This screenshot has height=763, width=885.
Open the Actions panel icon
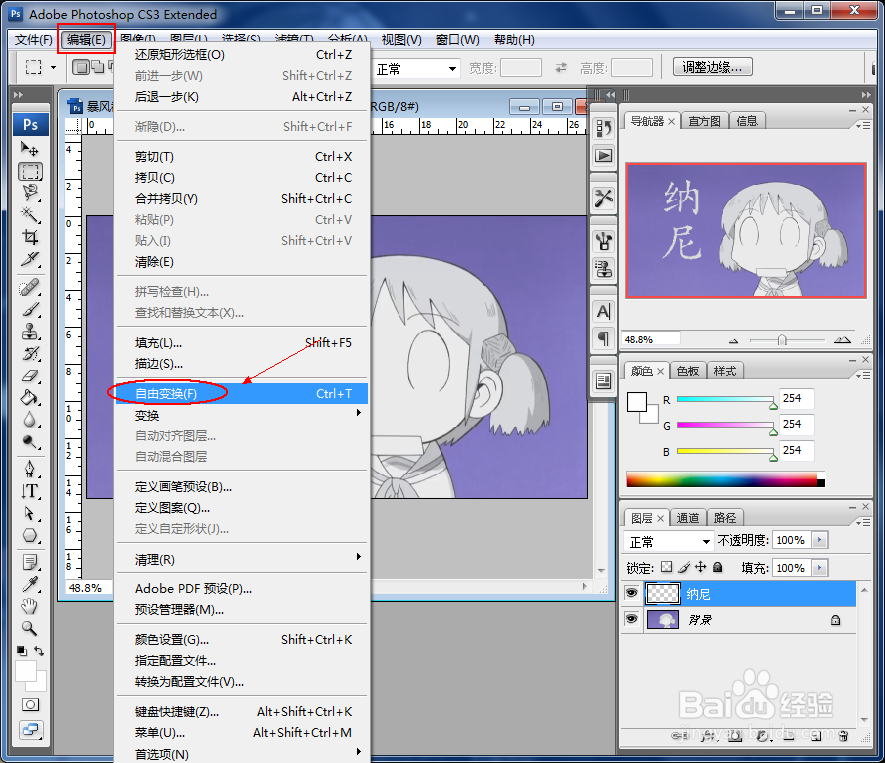point(603,153)
